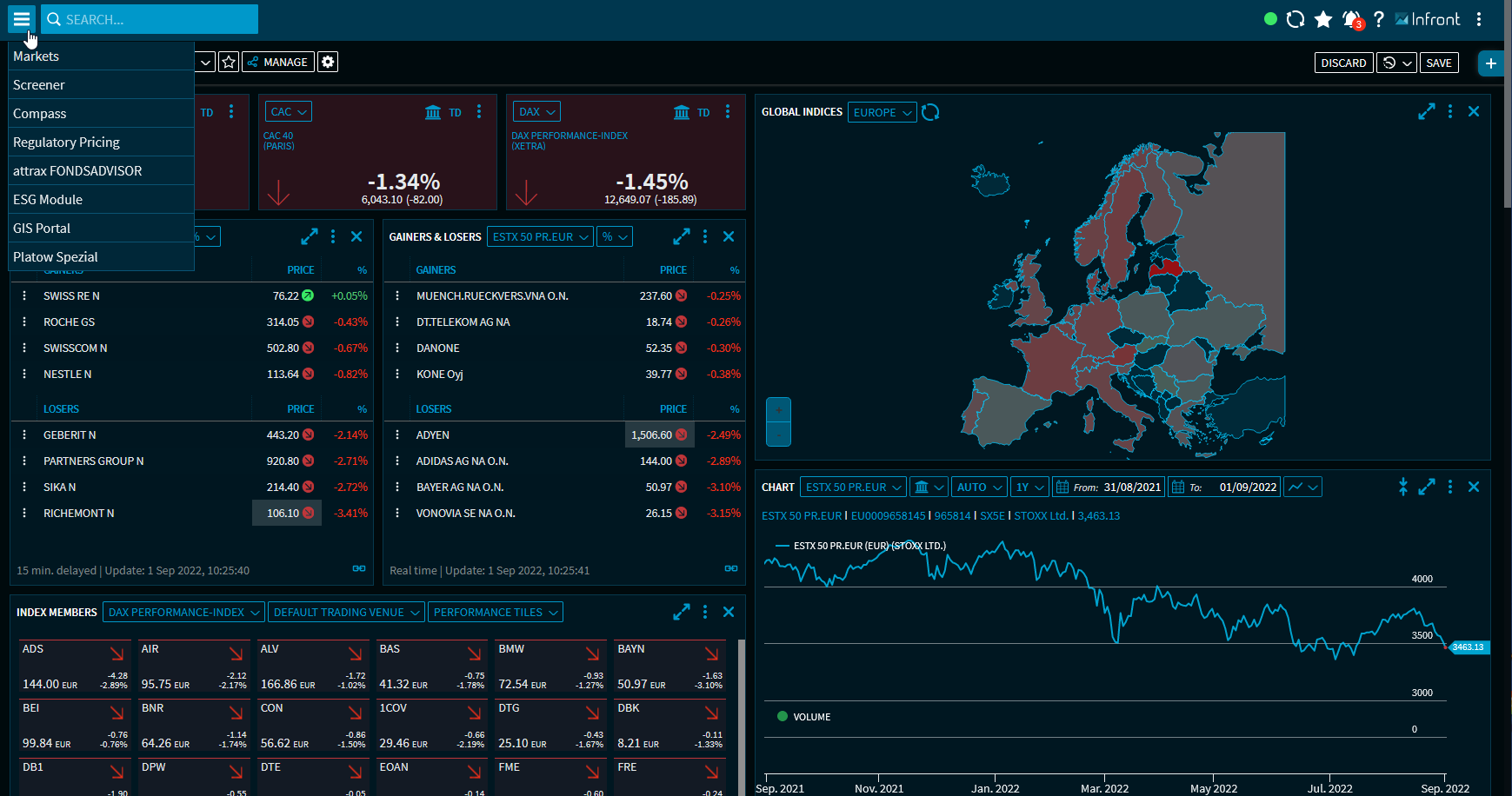Click the Save button
The image size is (1512, 796).
1439,63
